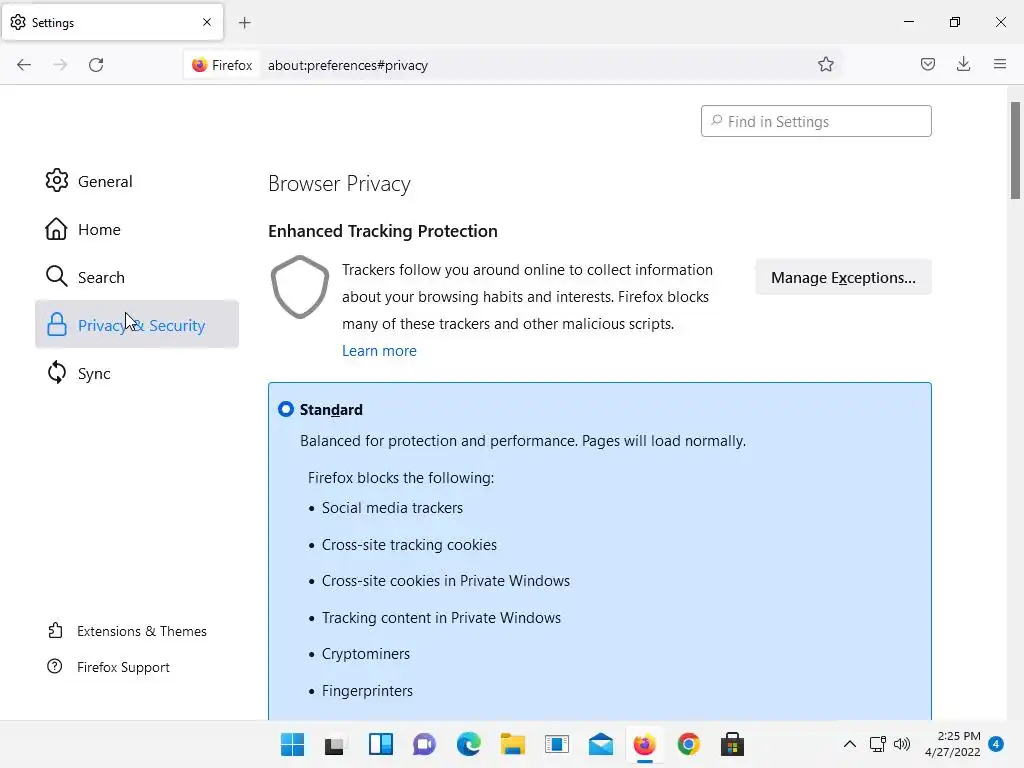Open the notification badge showing 4
This screenshot has width=1024, height=768.
(996, 744)
